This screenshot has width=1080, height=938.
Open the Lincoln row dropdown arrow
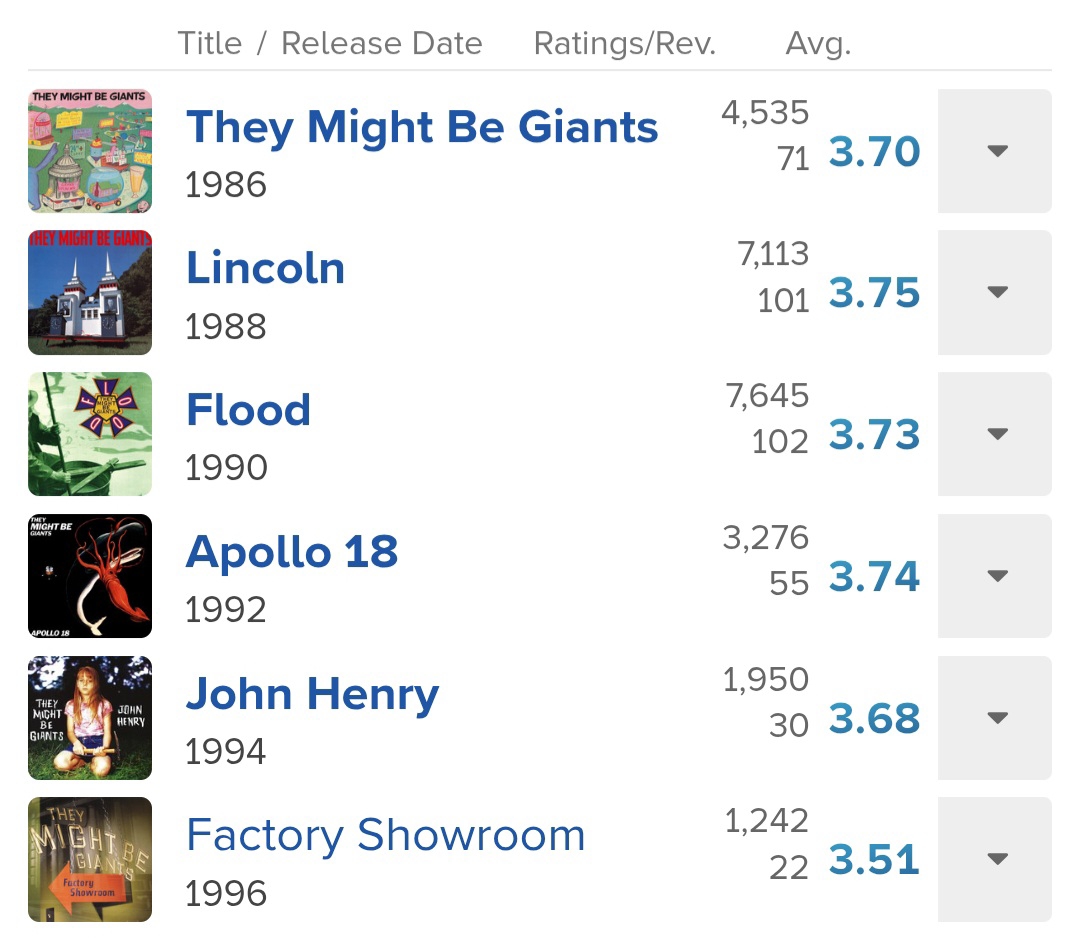point(995,293)
